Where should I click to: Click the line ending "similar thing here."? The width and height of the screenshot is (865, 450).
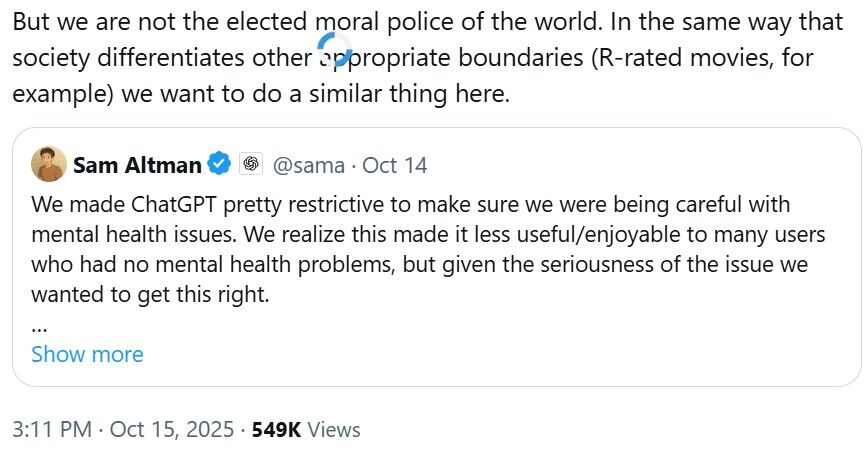tap(260, 95)
